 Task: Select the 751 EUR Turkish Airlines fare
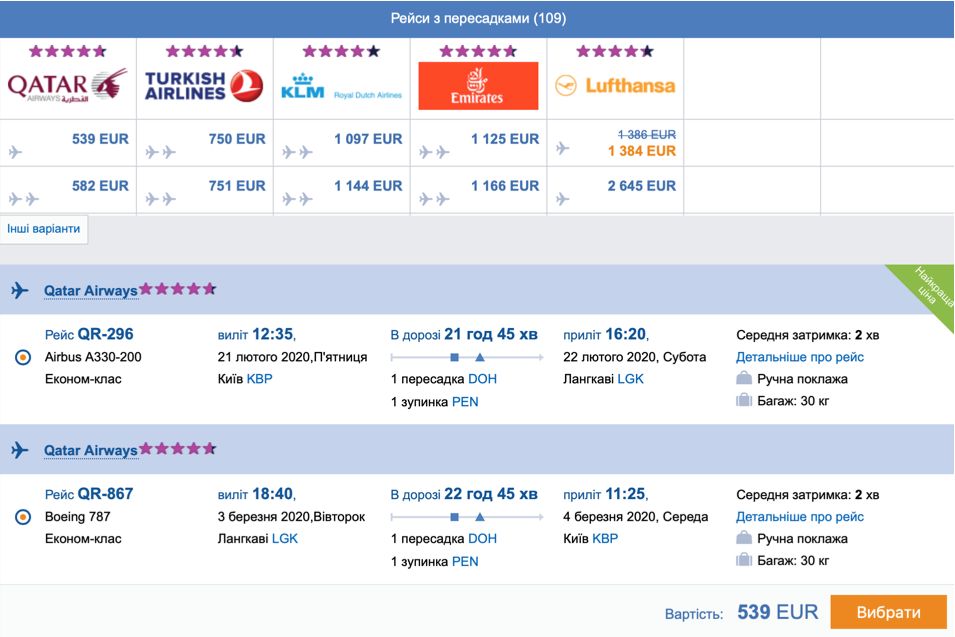point(237,186)
